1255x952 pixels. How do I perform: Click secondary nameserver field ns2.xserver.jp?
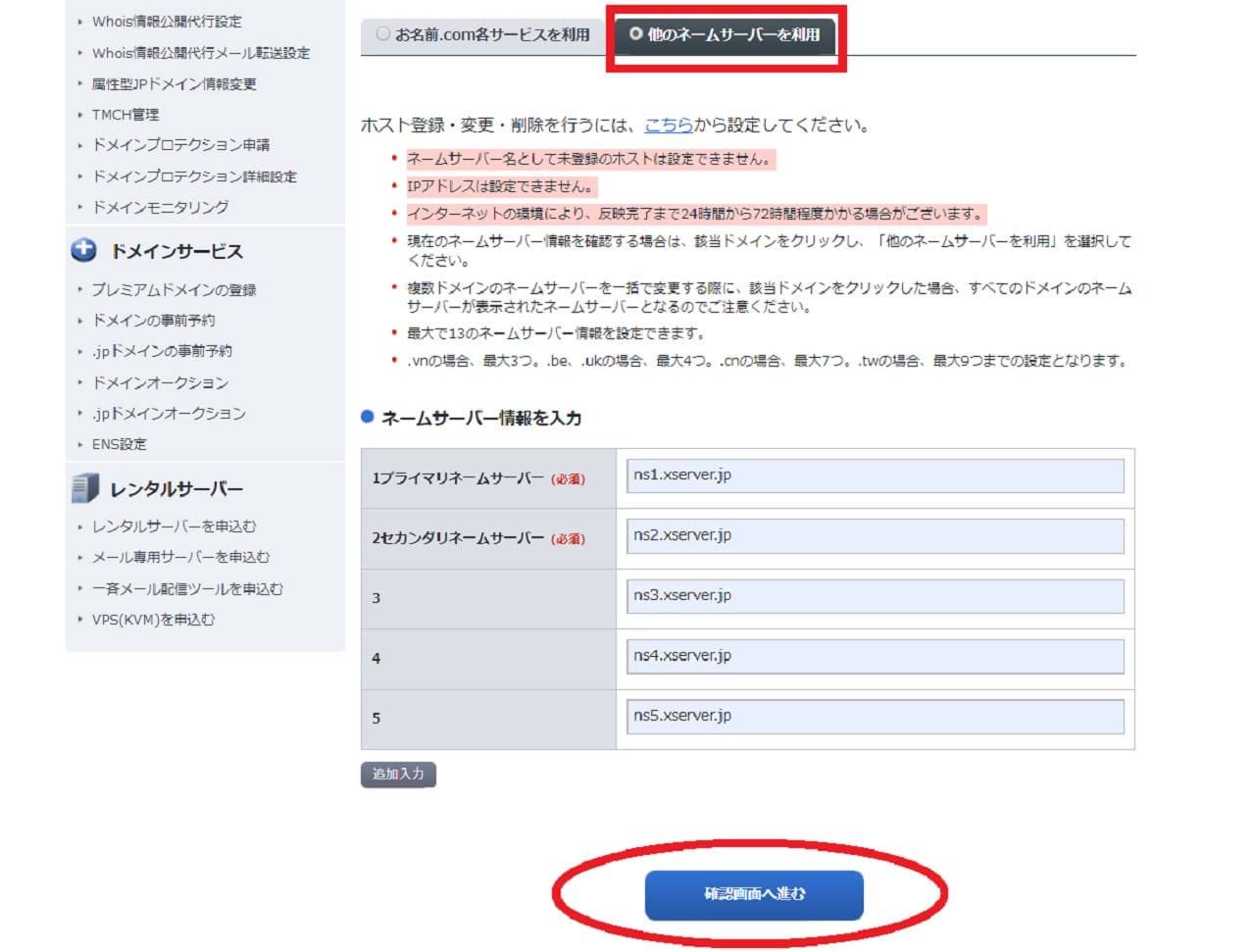point(875,536)
